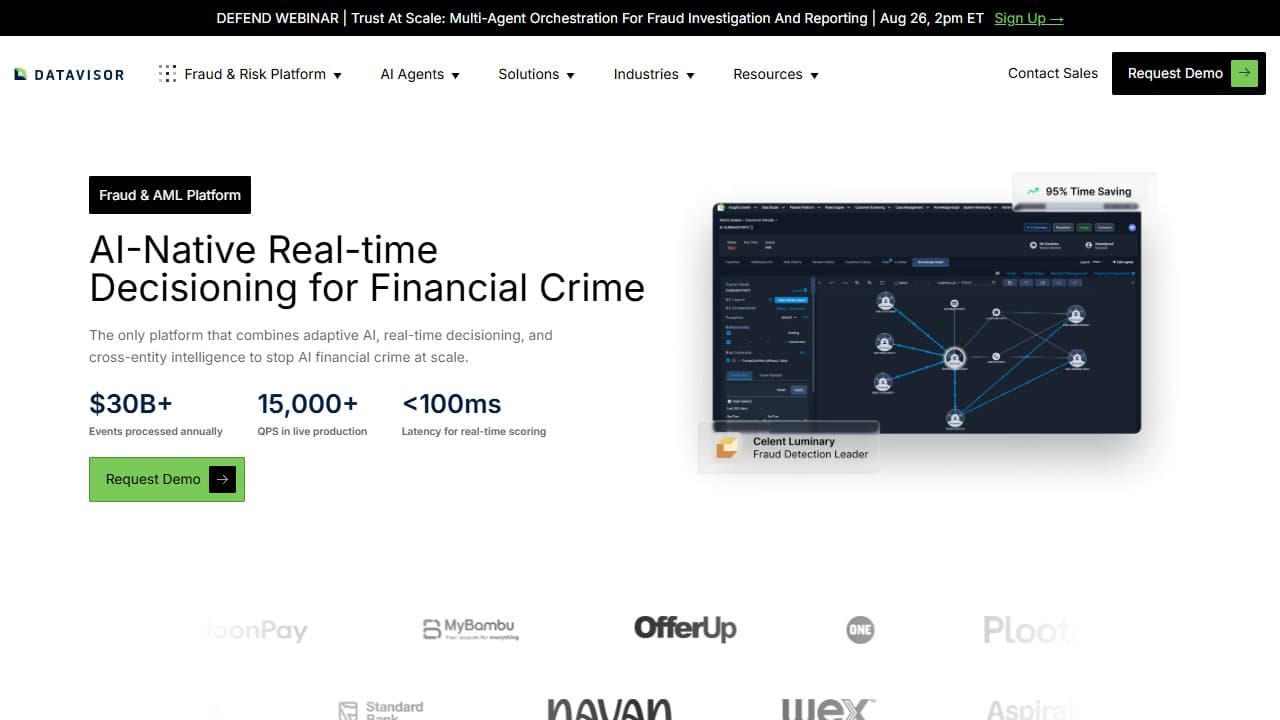Expand the Fraud & Risk Platform menu
The image size is (1280, 720).
251,74
